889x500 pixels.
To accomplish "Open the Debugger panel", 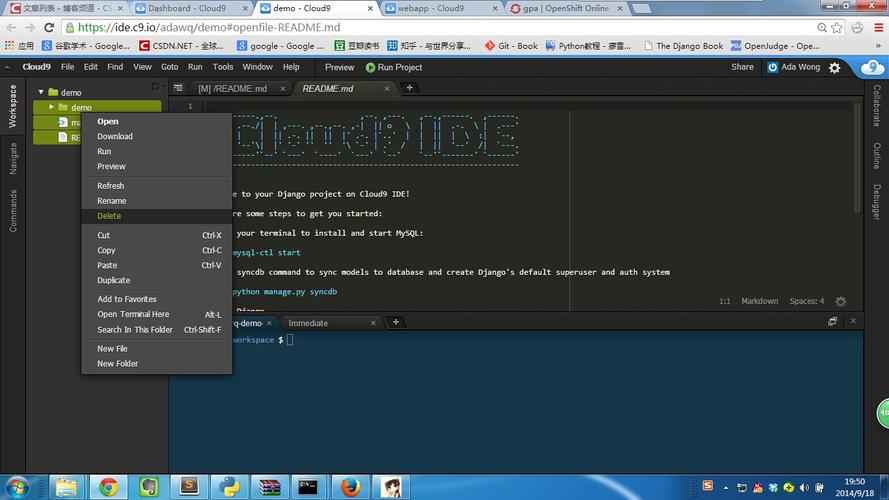I will [x=877, y=202].
